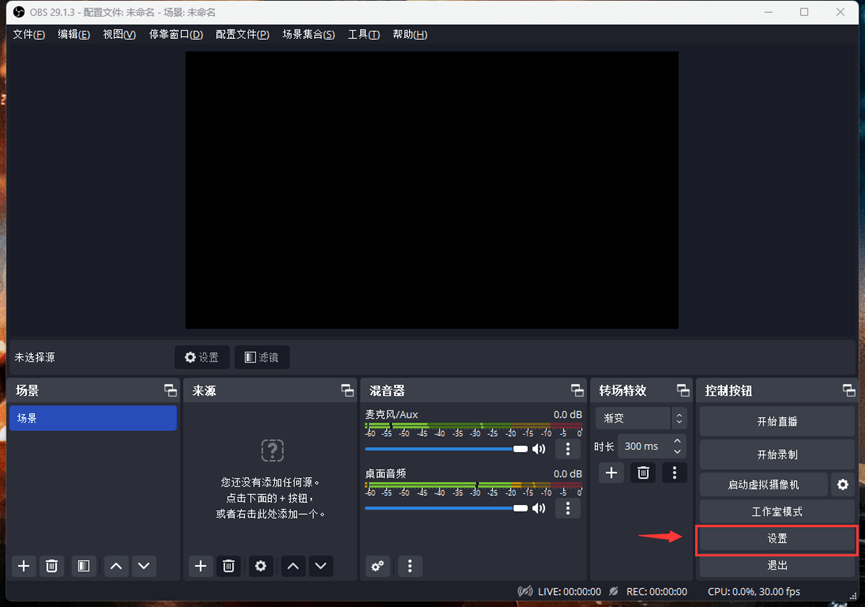Open the 渐变 transition dropdown
Viewport: 865px width, 607px height.
[x=641, y=418]
